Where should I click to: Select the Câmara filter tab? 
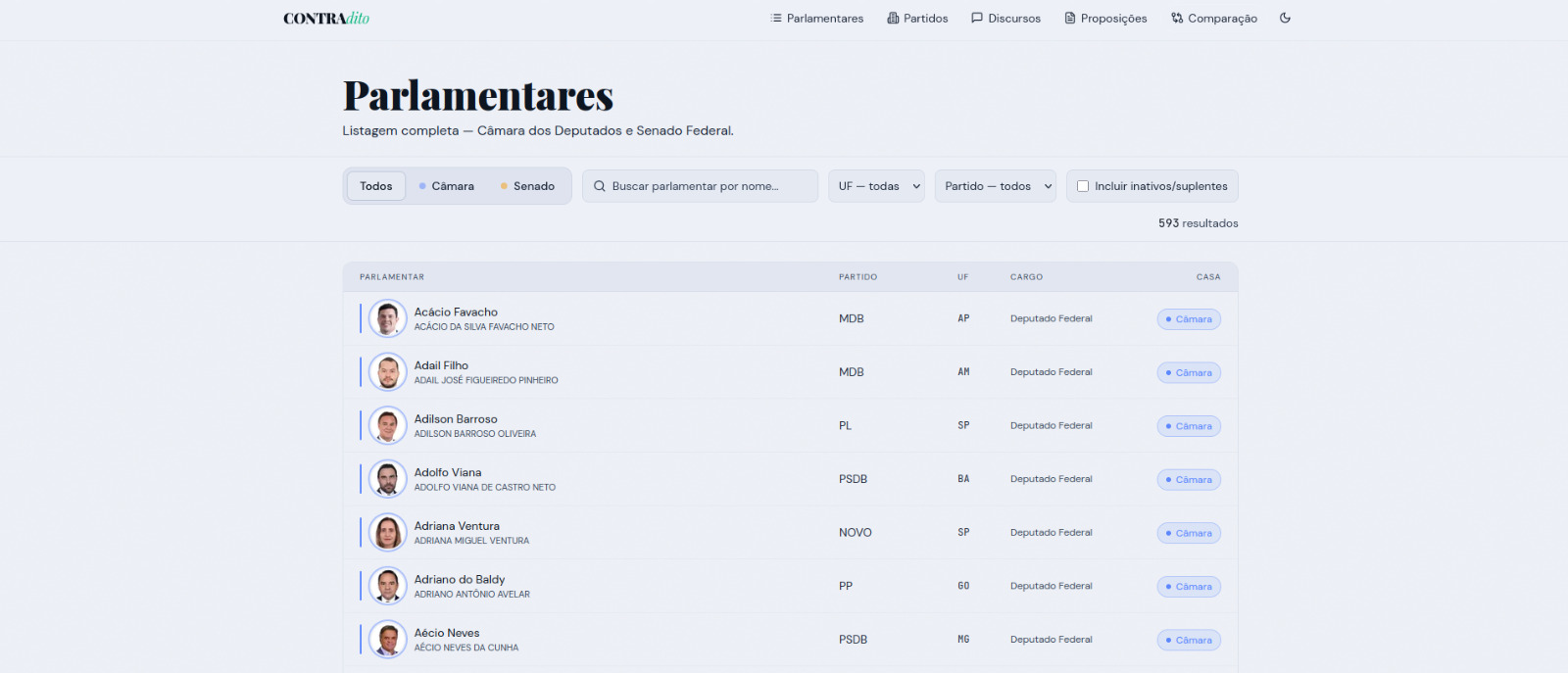coord(446,186)
